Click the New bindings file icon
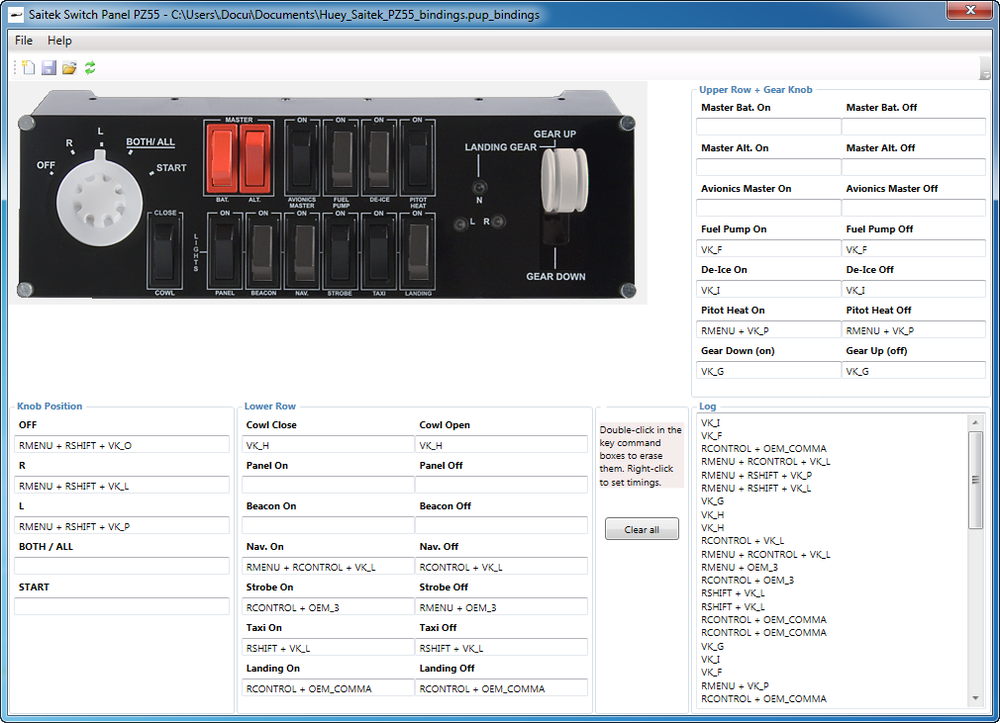Viewport: 1000px width, 723px height. point(28,68)
